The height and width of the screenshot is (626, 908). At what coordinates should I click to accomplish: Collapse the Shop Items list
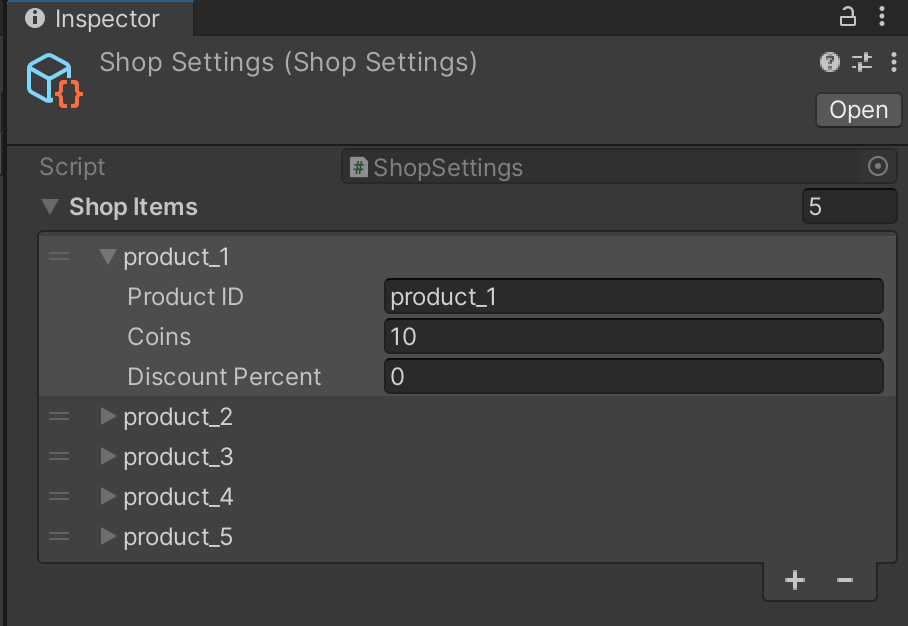[49, 207]
